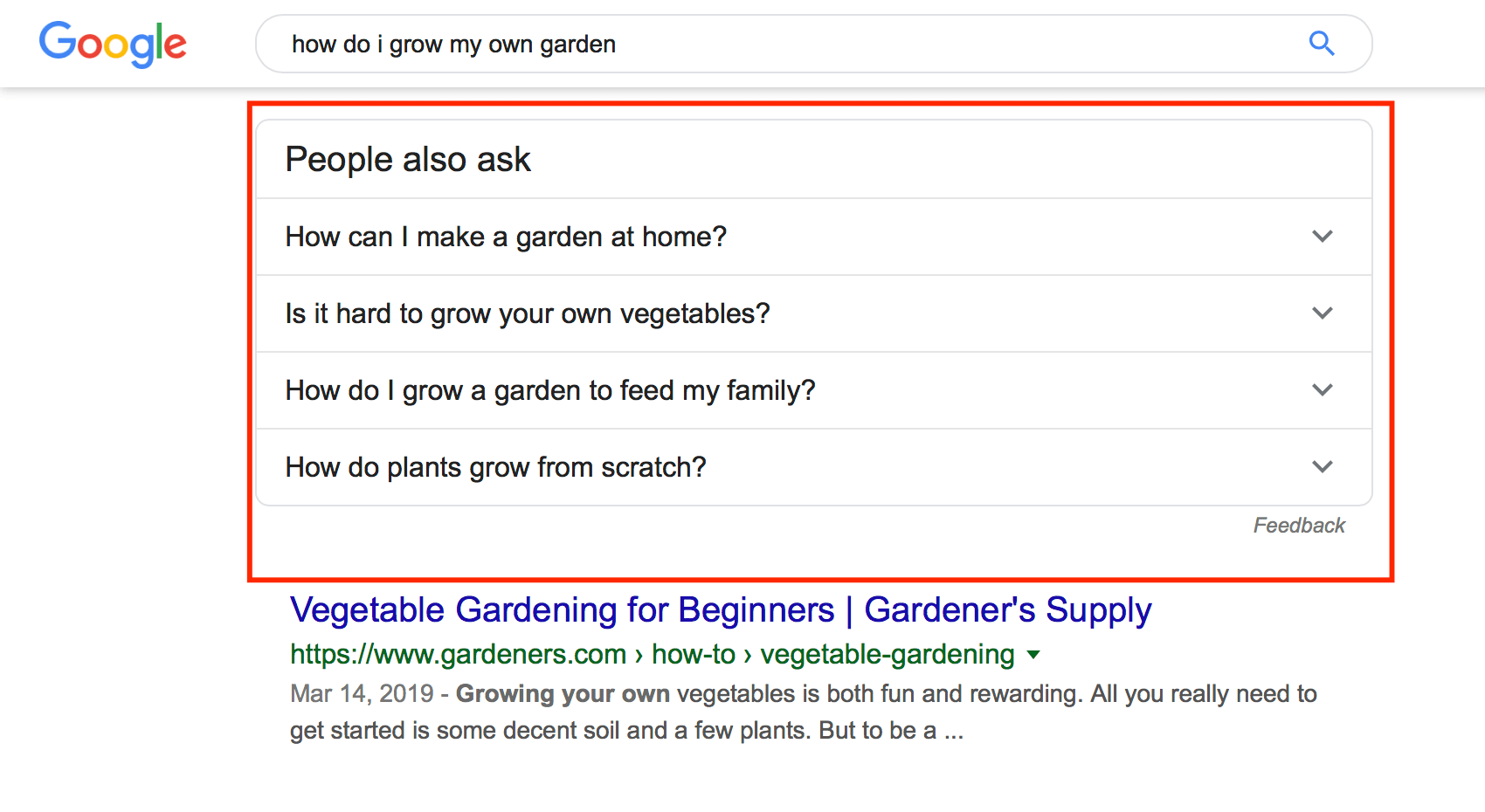
Task: Click the 'vegetable-gardening' breadcrumb segment
Action: click(888, 654)
